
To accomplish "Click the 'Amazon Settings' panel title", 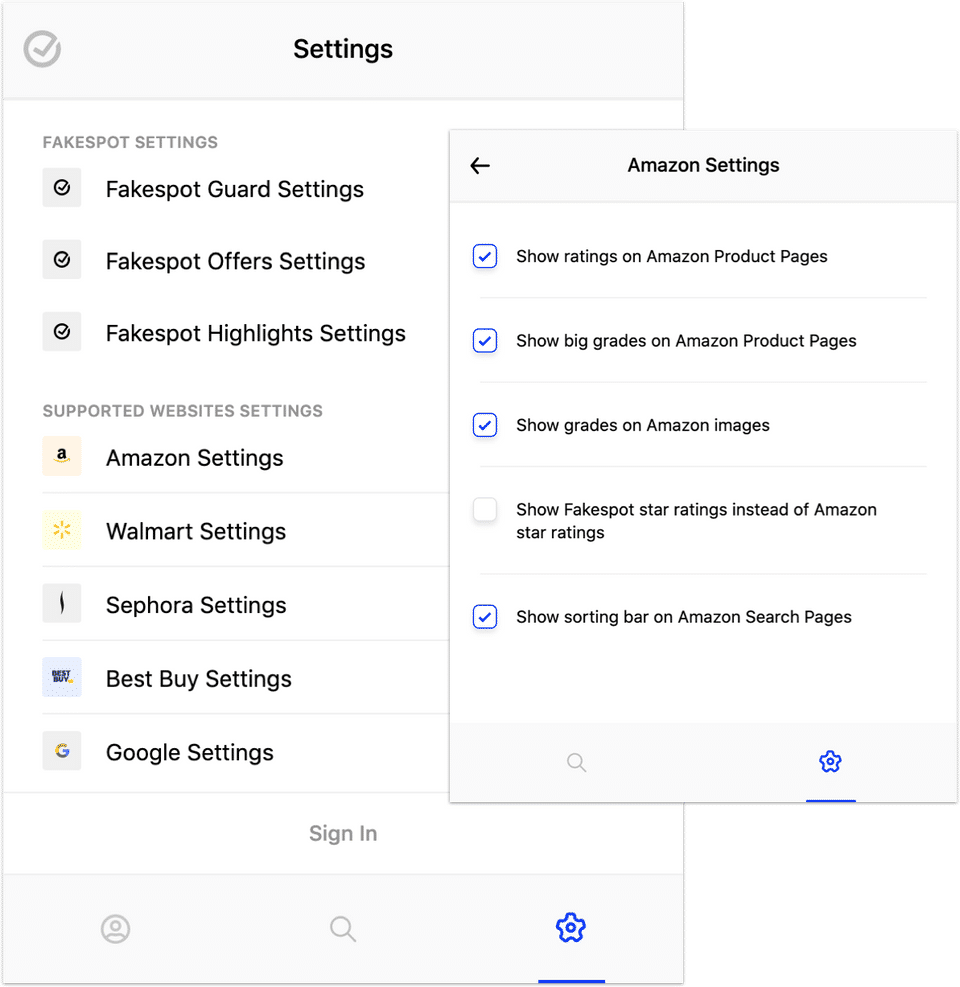I will (x=703, y=165).
